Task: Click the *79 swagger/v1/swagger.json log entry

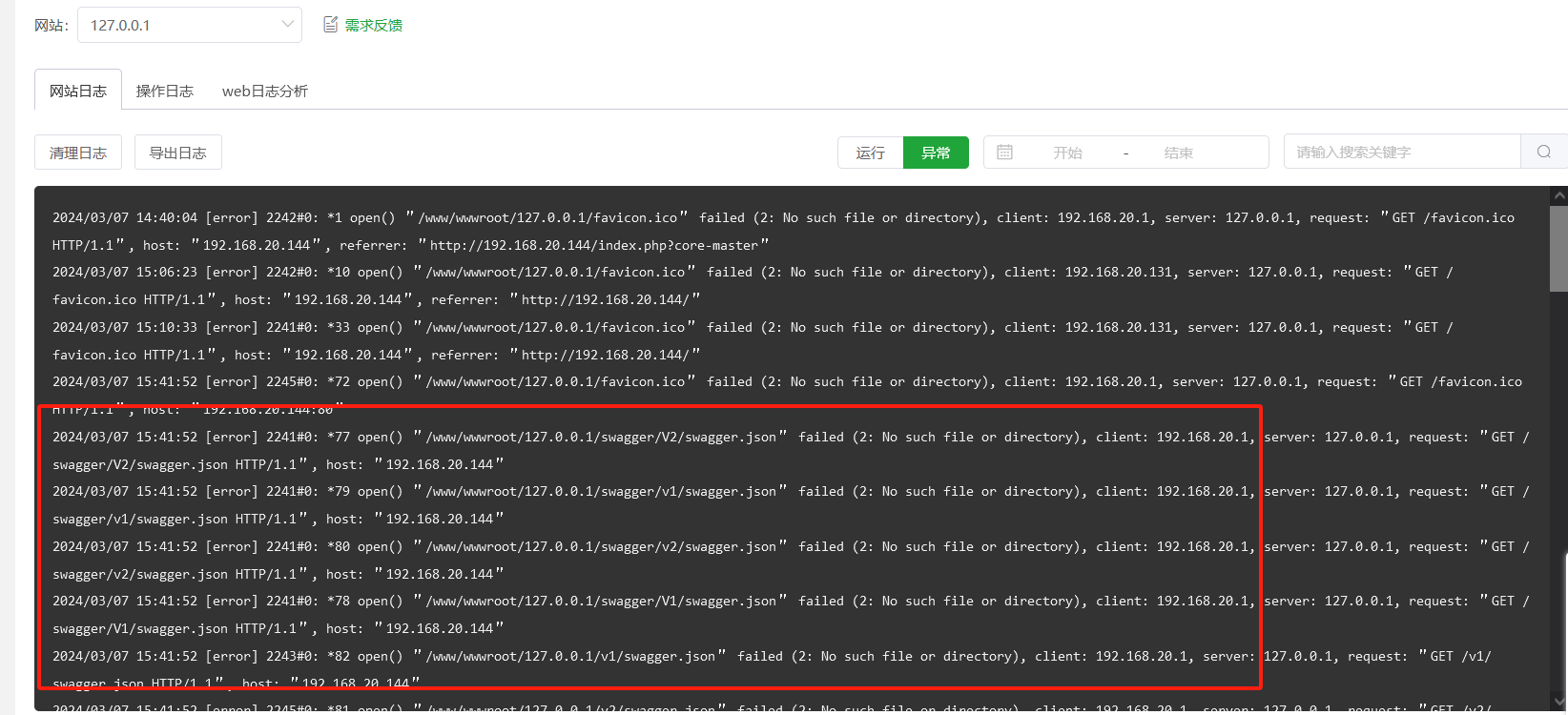Action: (x=791, y=504)
